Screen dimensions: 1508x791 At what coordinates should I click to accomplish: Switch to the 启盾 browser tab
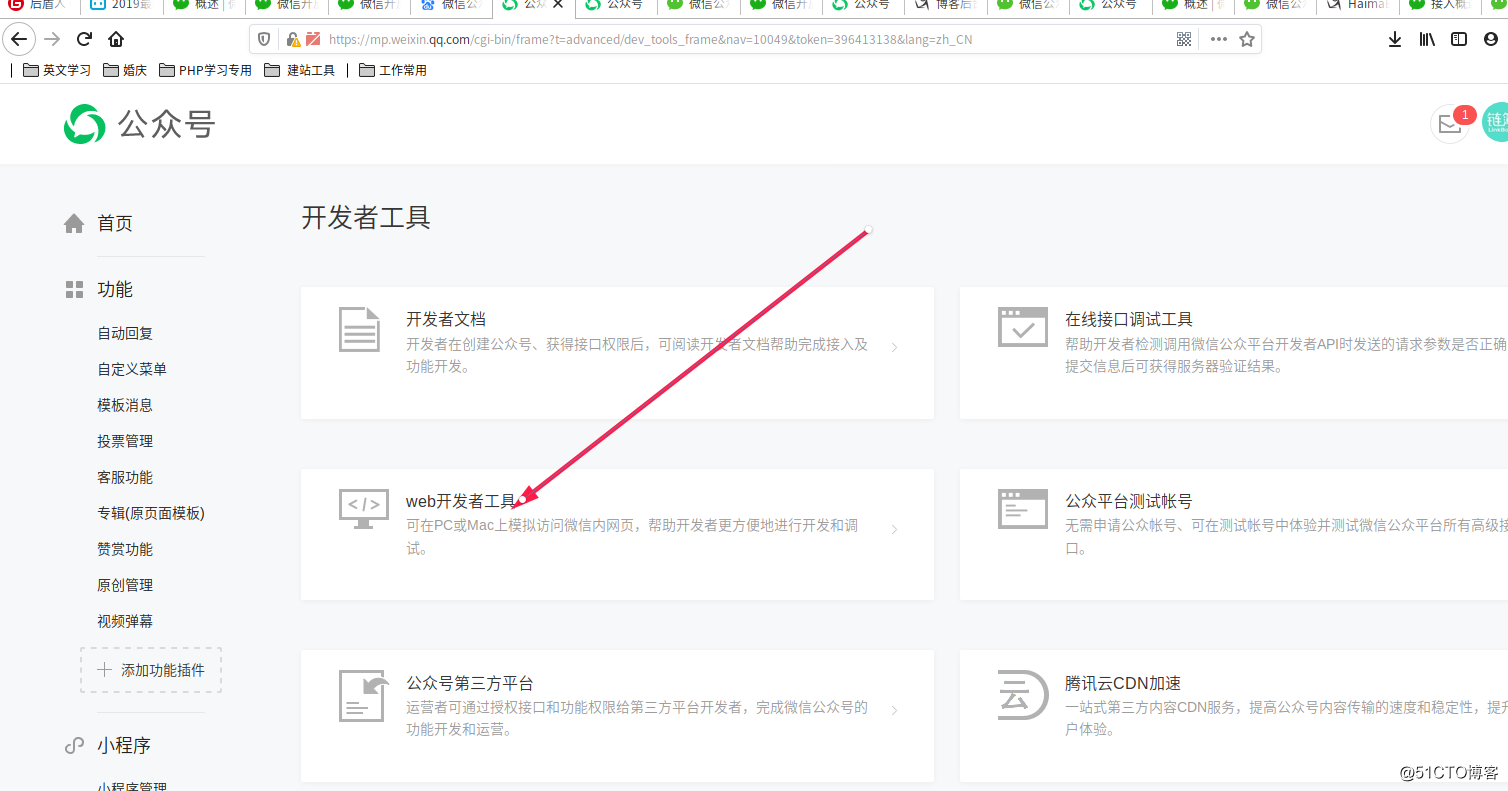click(38, 5)
